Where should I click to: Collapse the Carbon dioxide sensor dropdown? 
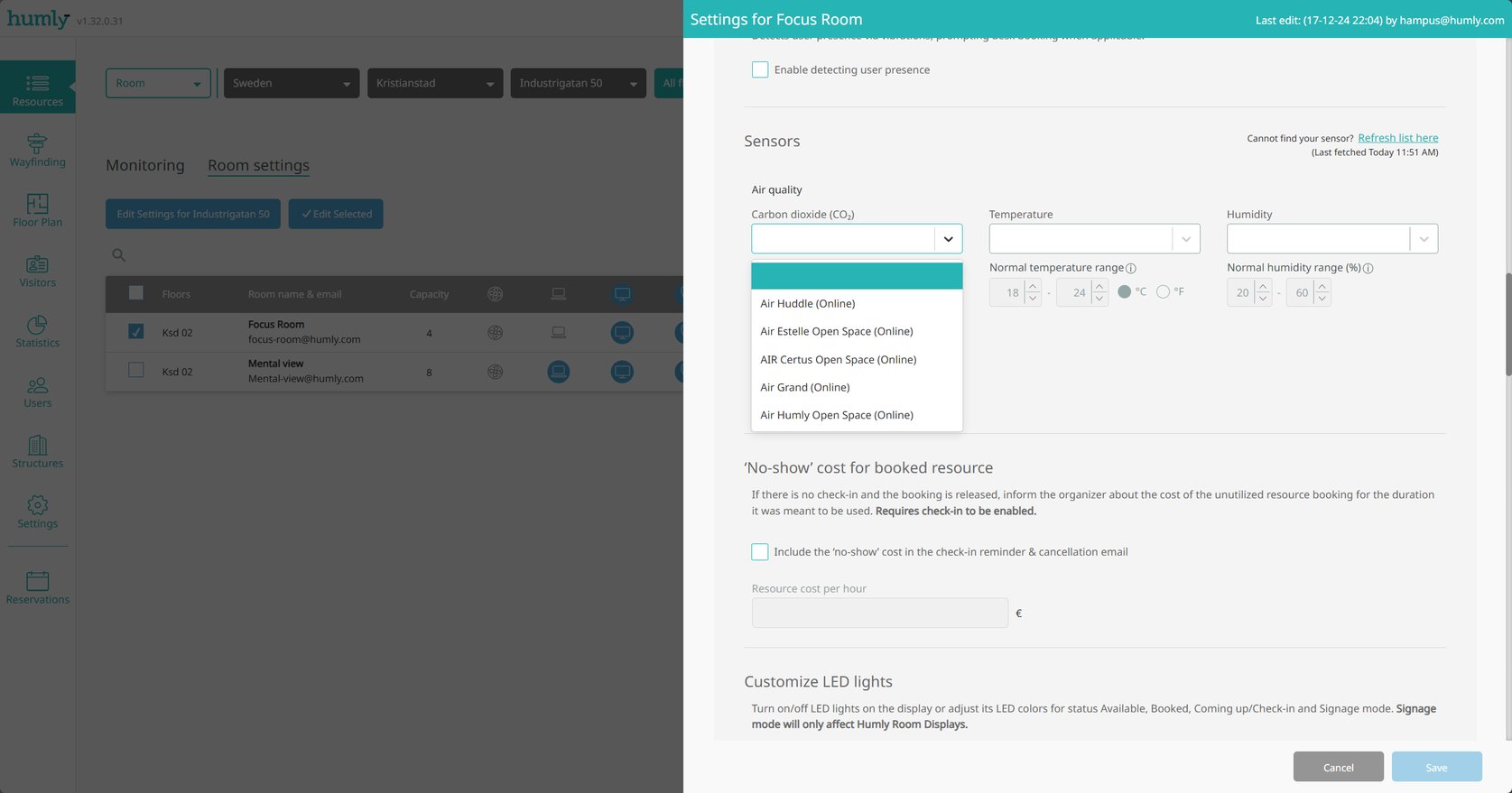(948, 239)
